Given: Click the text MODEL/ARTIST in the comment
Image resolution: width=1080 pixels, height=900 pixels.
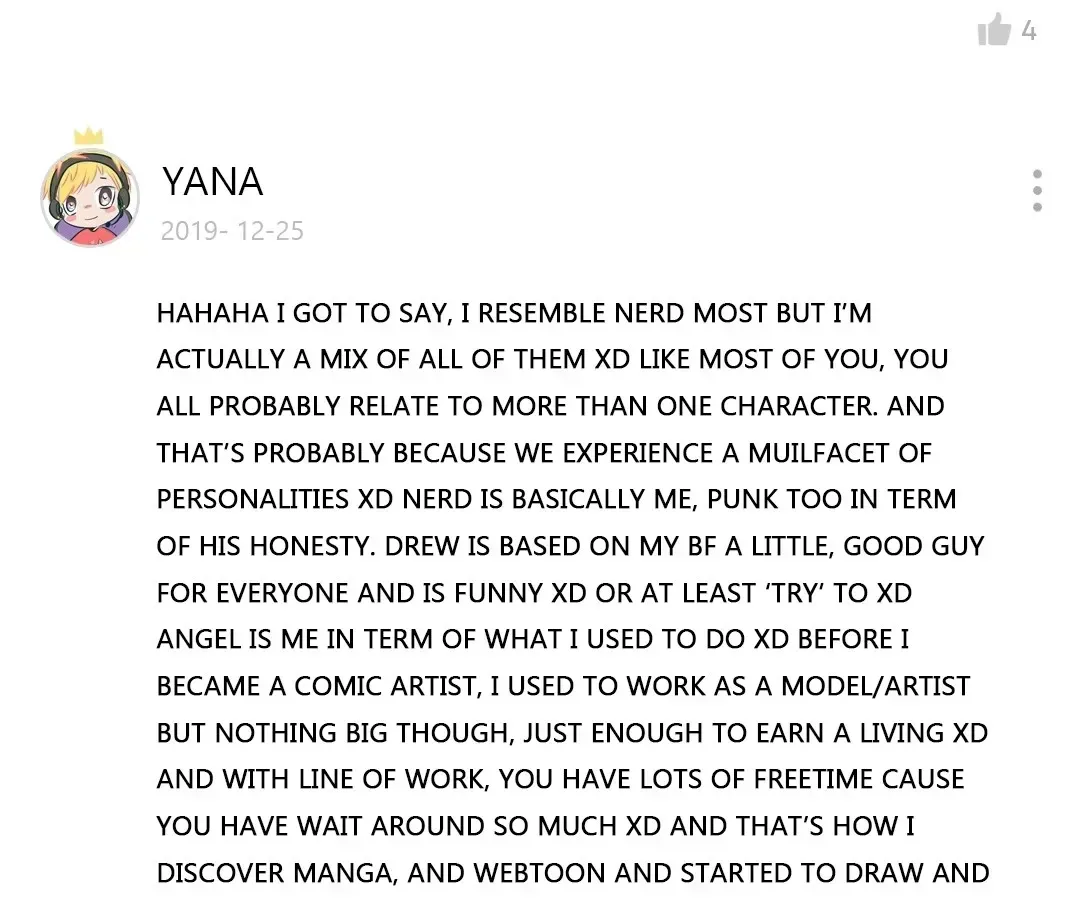Looking at the screenshot, I should click(875, 686).
